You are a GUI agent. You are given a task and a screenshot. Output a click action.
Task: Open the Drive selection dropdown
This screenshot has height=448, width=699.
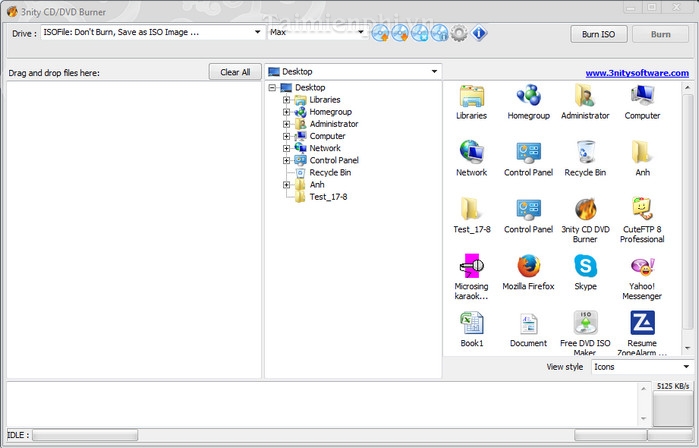pos(153,32)
